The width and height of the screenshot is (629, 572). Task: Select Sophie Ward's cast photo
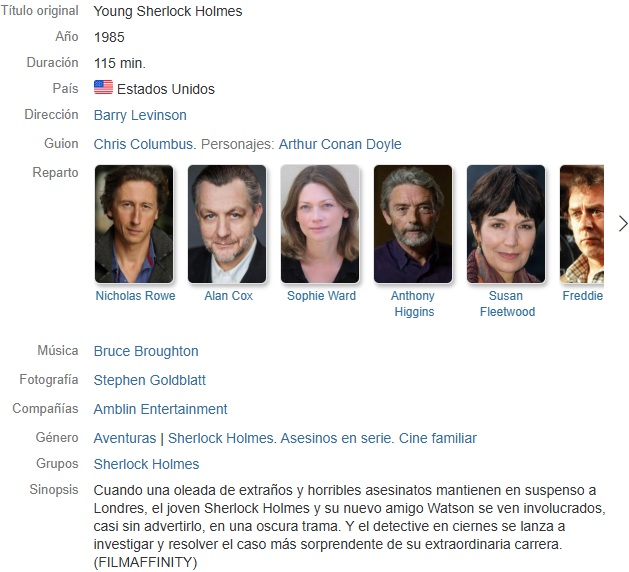[x=320, y=224]
